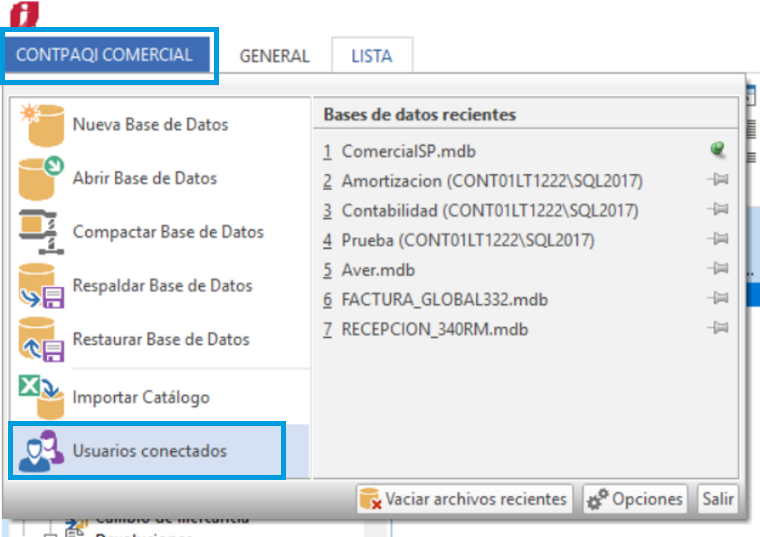Click the Nueva Base de Datos icon
Image resolution: width=760 pixels, height=537 pixels.
click(42, 125)
